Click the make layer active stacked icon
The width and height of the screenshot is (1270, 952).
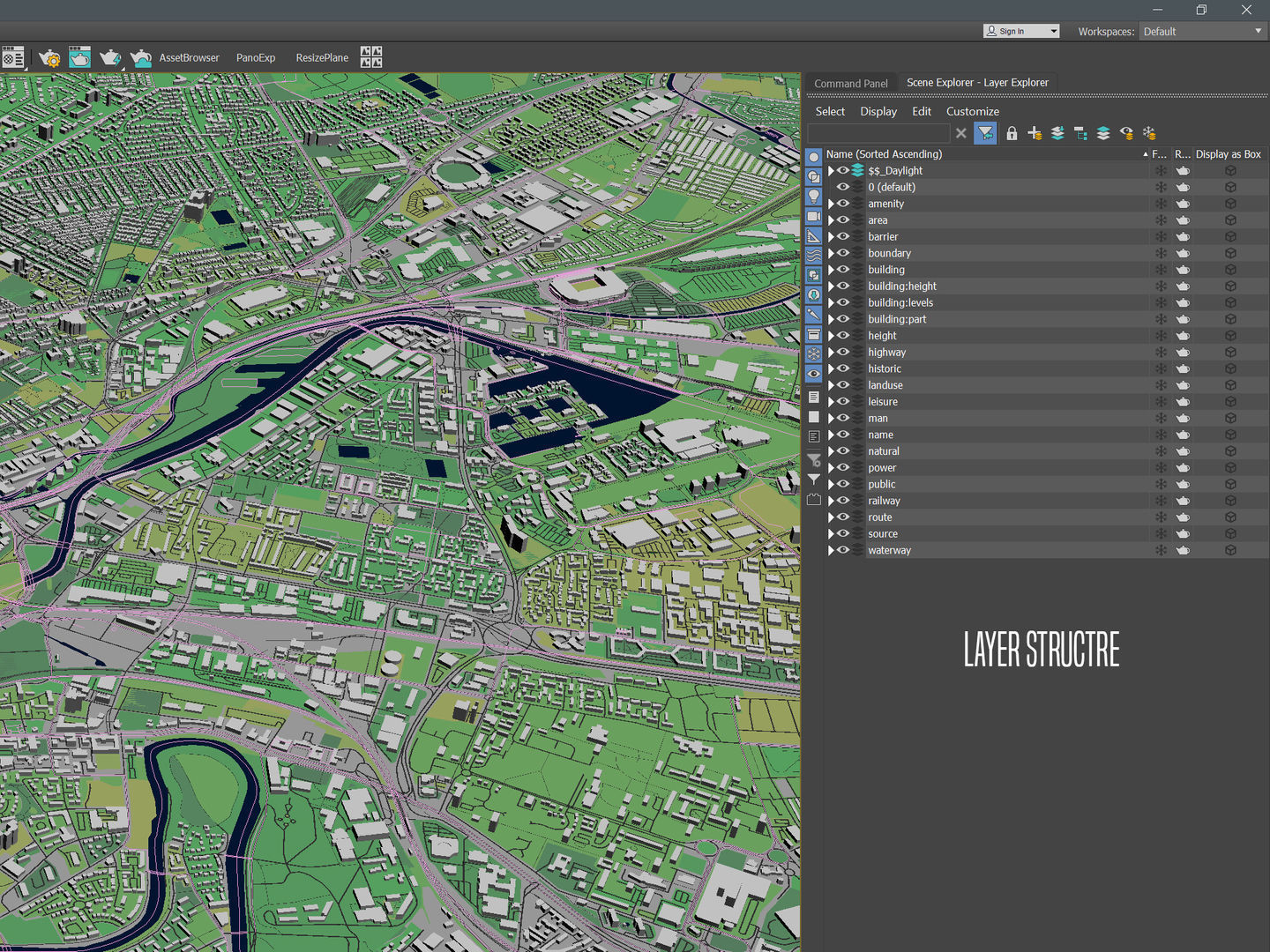pos(1103,133)
